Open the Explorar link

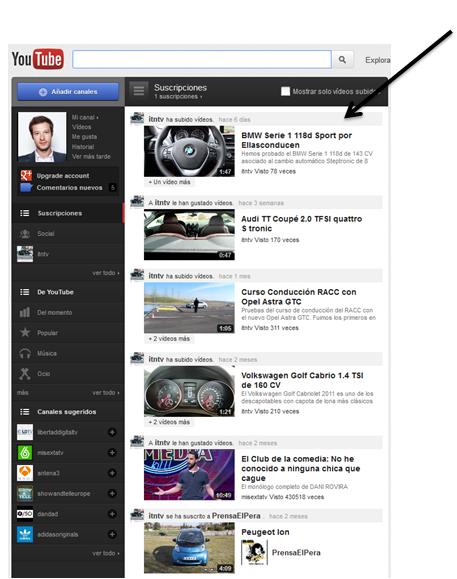(377, 60)
